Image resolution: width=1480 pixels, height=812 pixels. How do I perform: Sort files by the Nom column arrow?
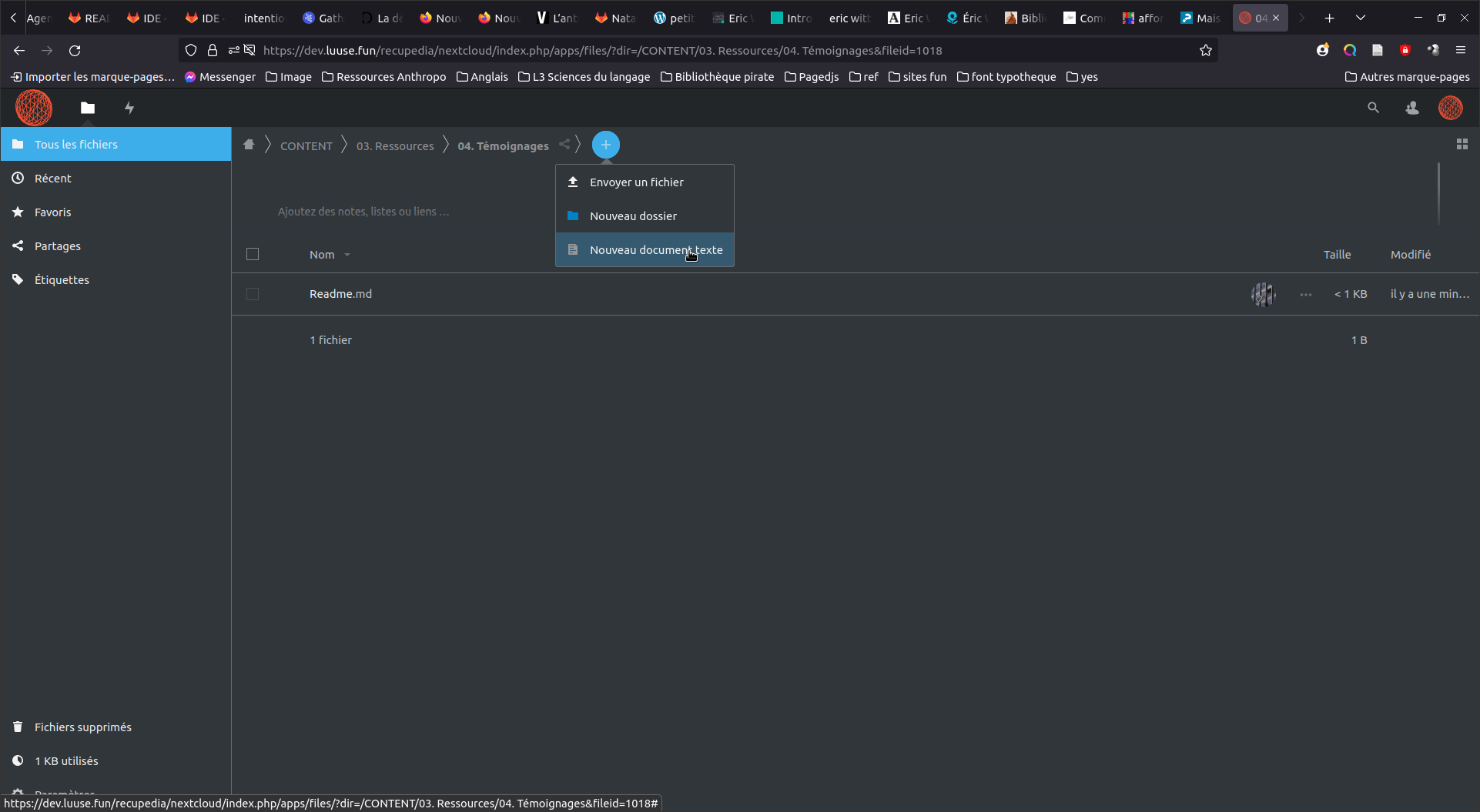(347, 255)
